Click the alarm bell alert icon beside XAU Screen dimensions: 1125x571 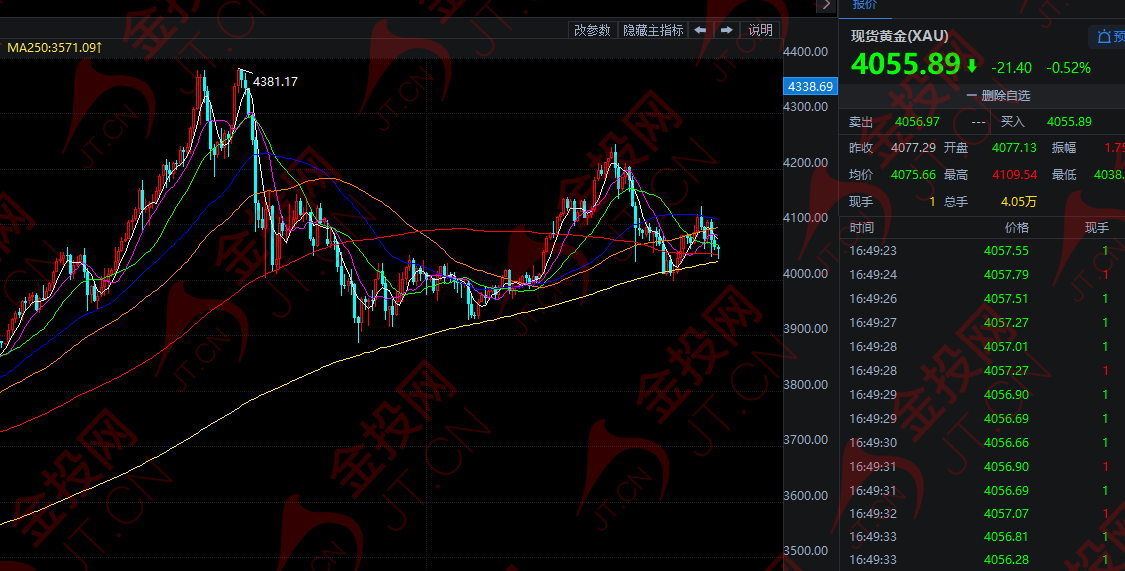point(1105,37)
